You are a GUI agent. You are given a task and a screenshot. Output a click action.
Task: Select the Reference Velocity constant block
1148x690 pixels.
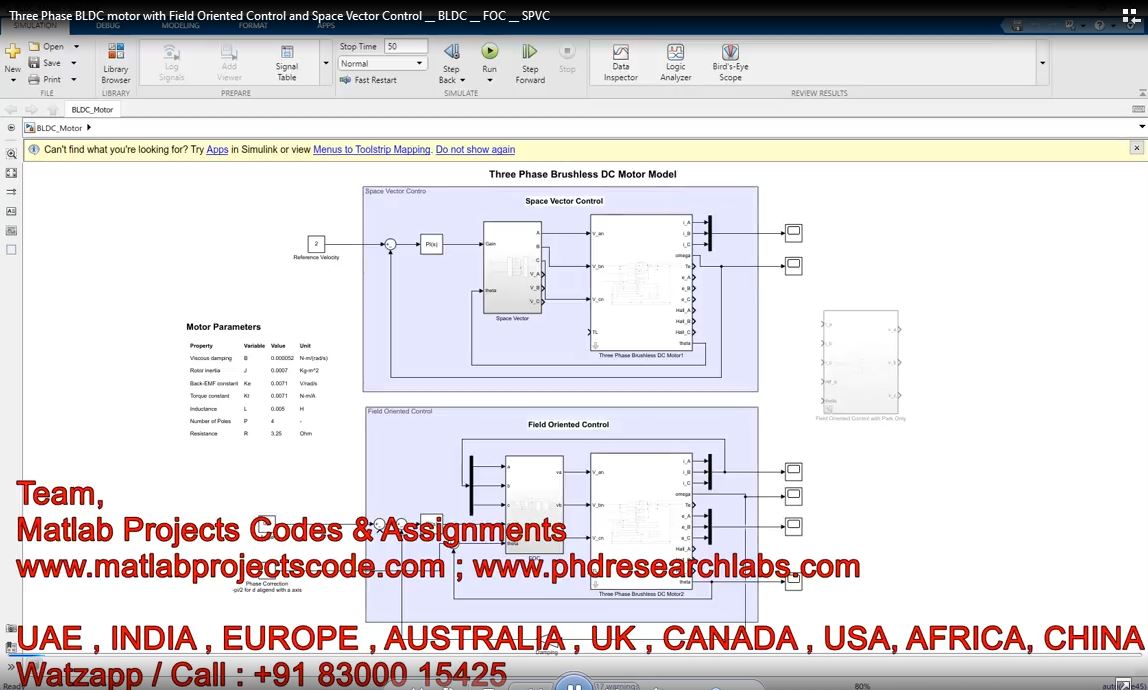(x=316, y=244)
